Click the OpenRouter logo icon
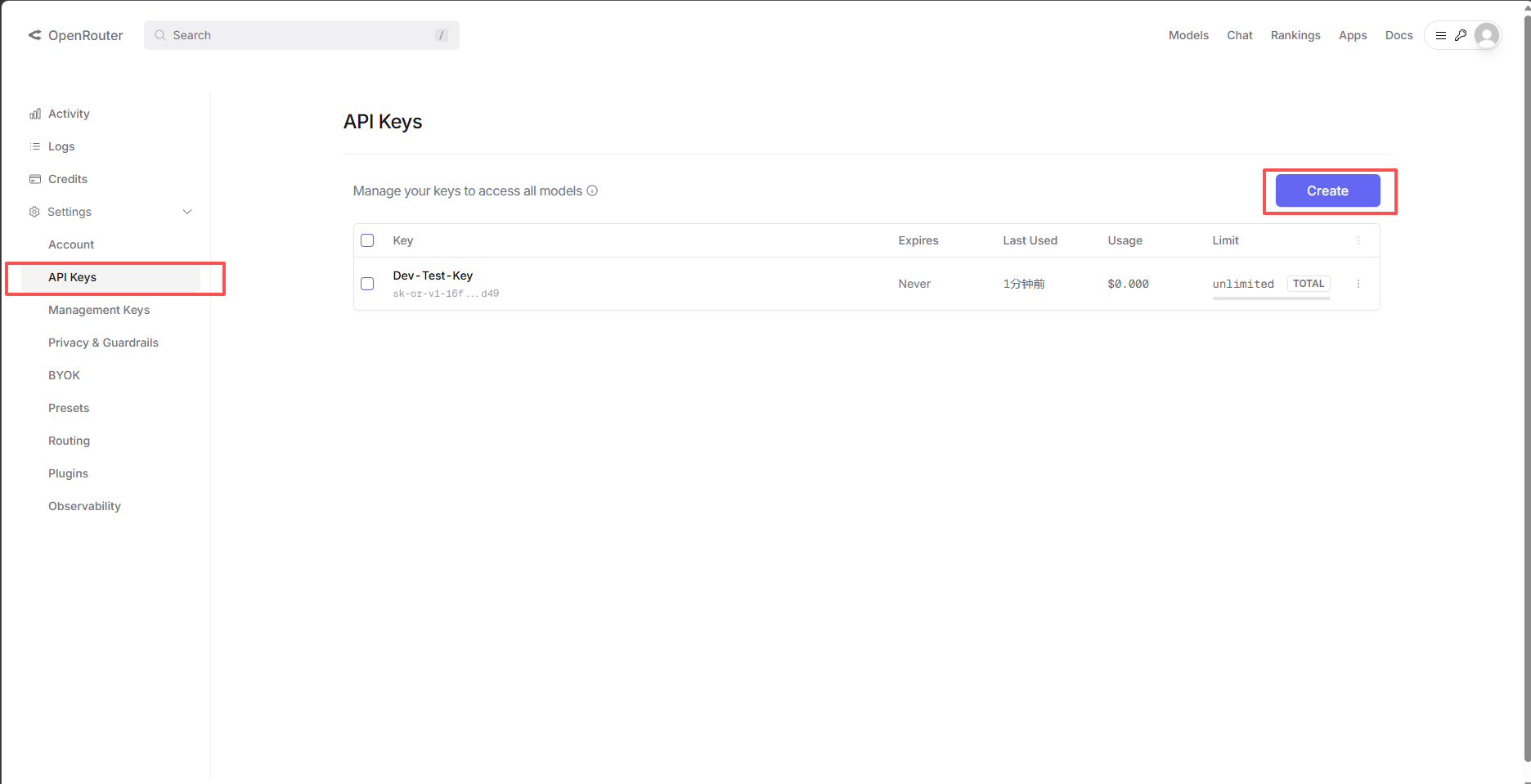This screenshot has height=784, width=1531. pyautogui.click(x=34, y=35)
